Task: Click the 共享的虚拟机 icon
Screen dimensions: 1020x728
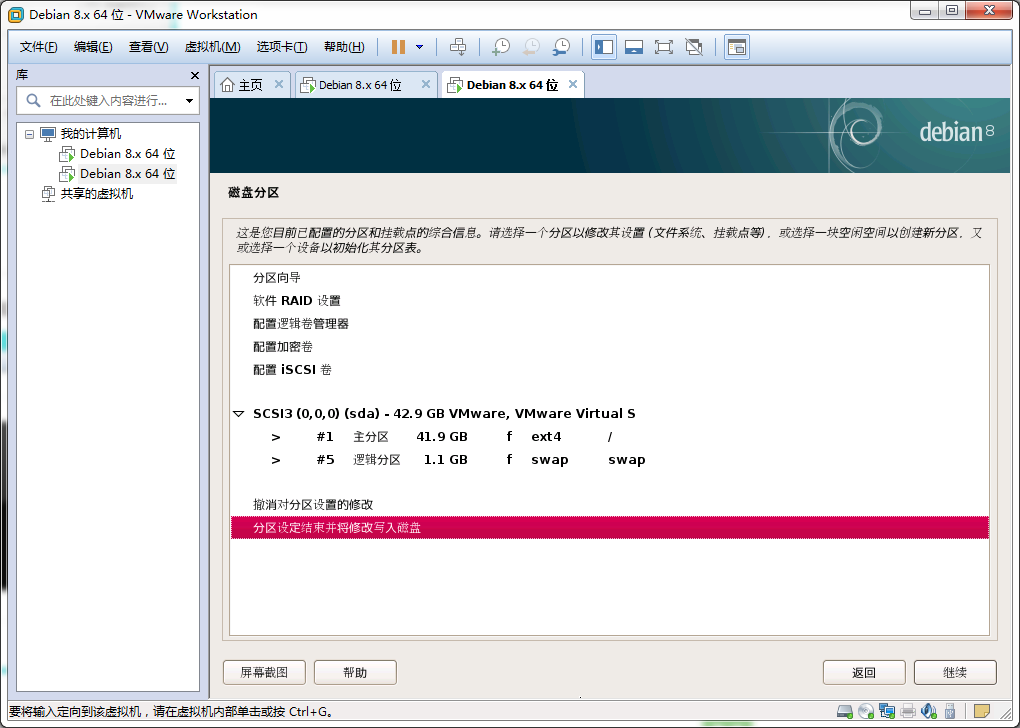Action: (48, 194)
